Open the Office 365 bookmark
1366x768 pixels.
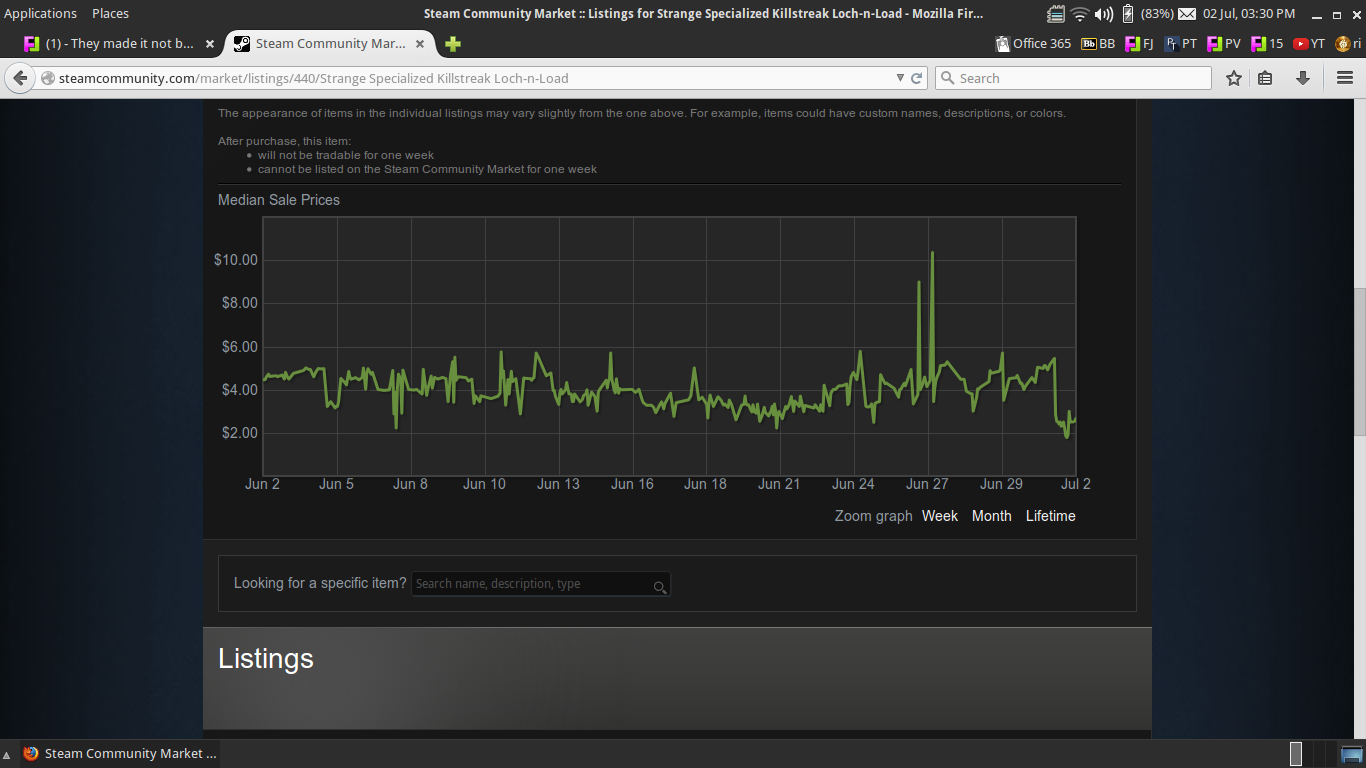click(1033, 44)
